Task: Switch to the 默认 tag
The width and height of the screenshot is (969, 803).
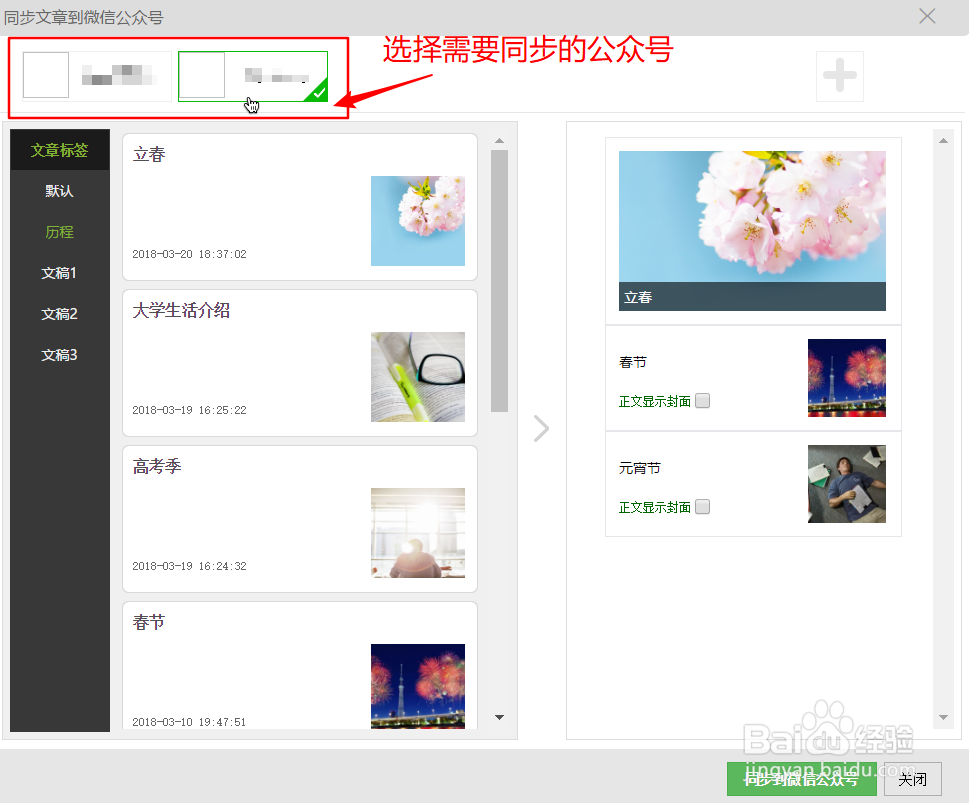Action: point(59,190)
